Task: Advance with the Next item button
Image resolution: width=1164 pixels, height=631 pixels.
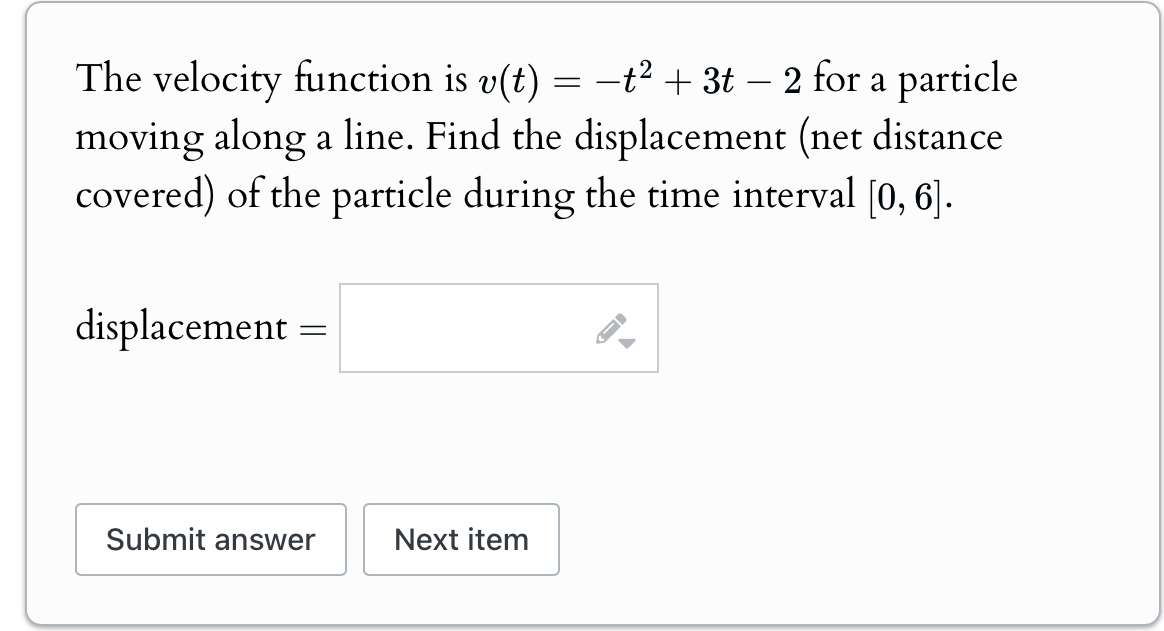Action: tap(461, 540)
